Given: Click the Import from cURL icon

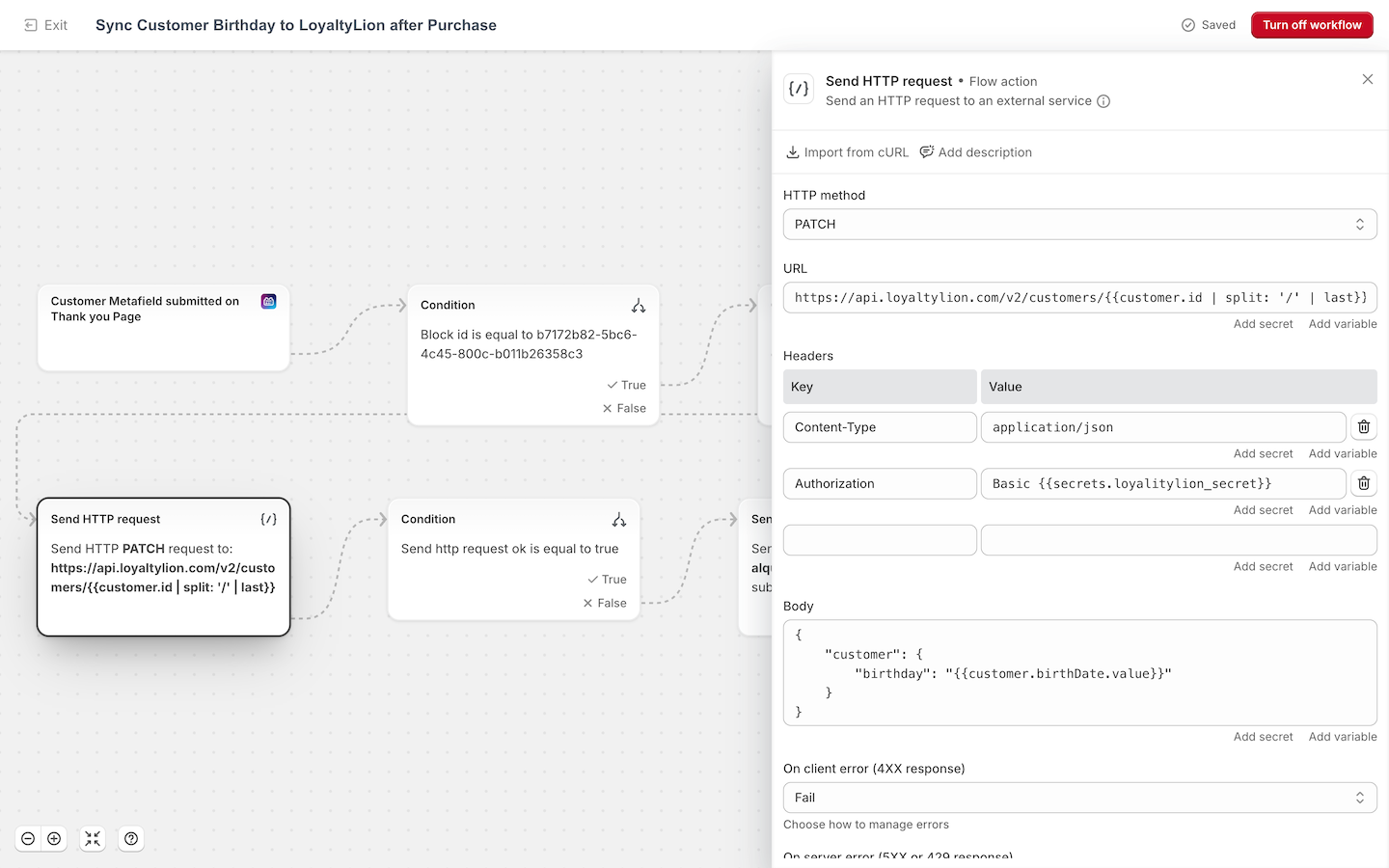Looking at the screenshot, I should tap(793, 151).
